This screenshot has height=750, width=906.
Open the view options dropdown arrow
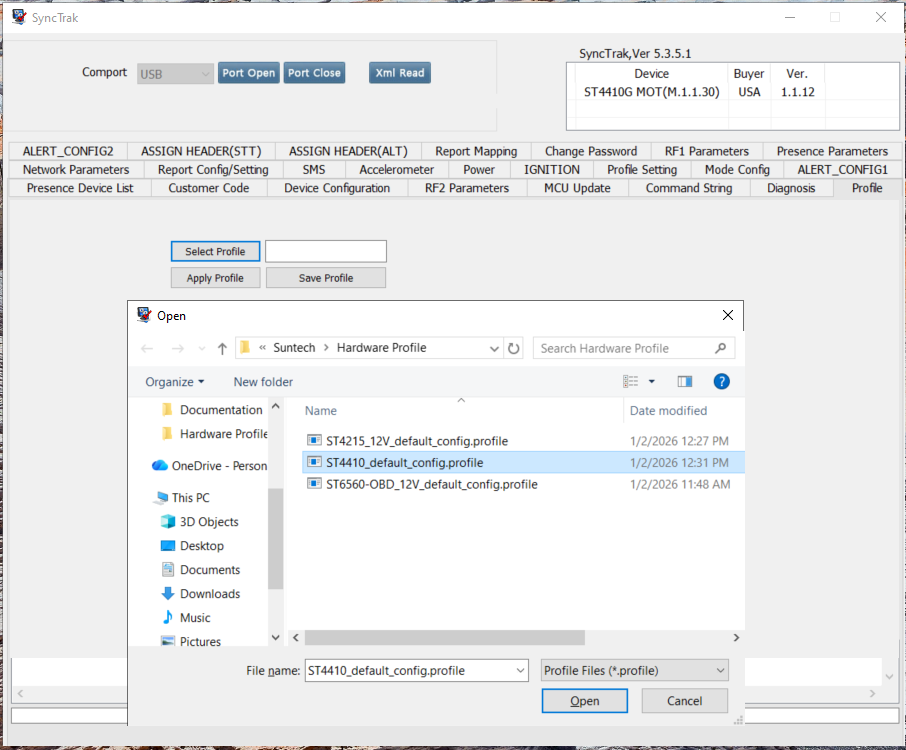click(x=652, y=381)
